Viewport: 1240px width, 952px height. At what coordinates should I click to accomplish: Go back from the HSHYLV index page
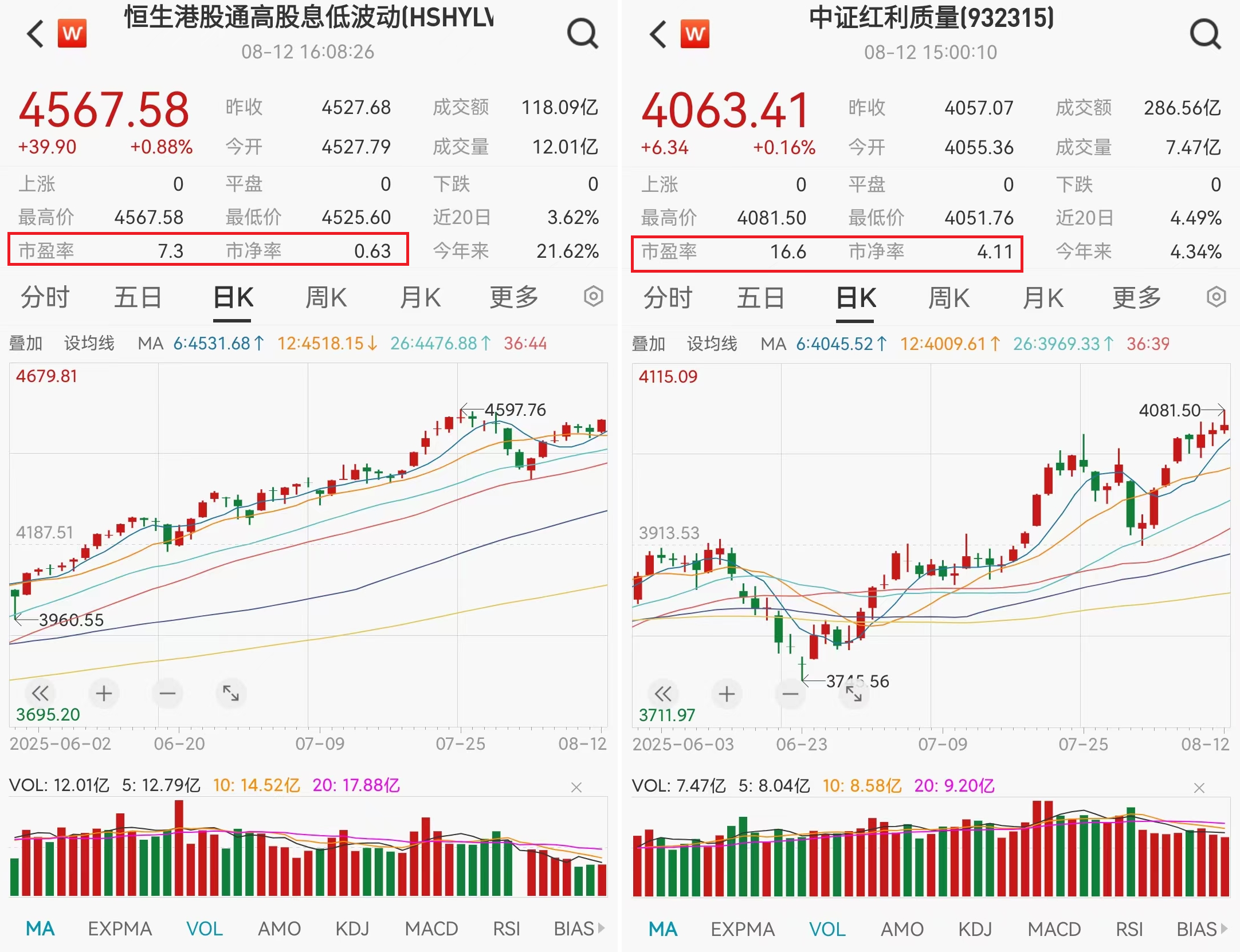click(36, 34)
